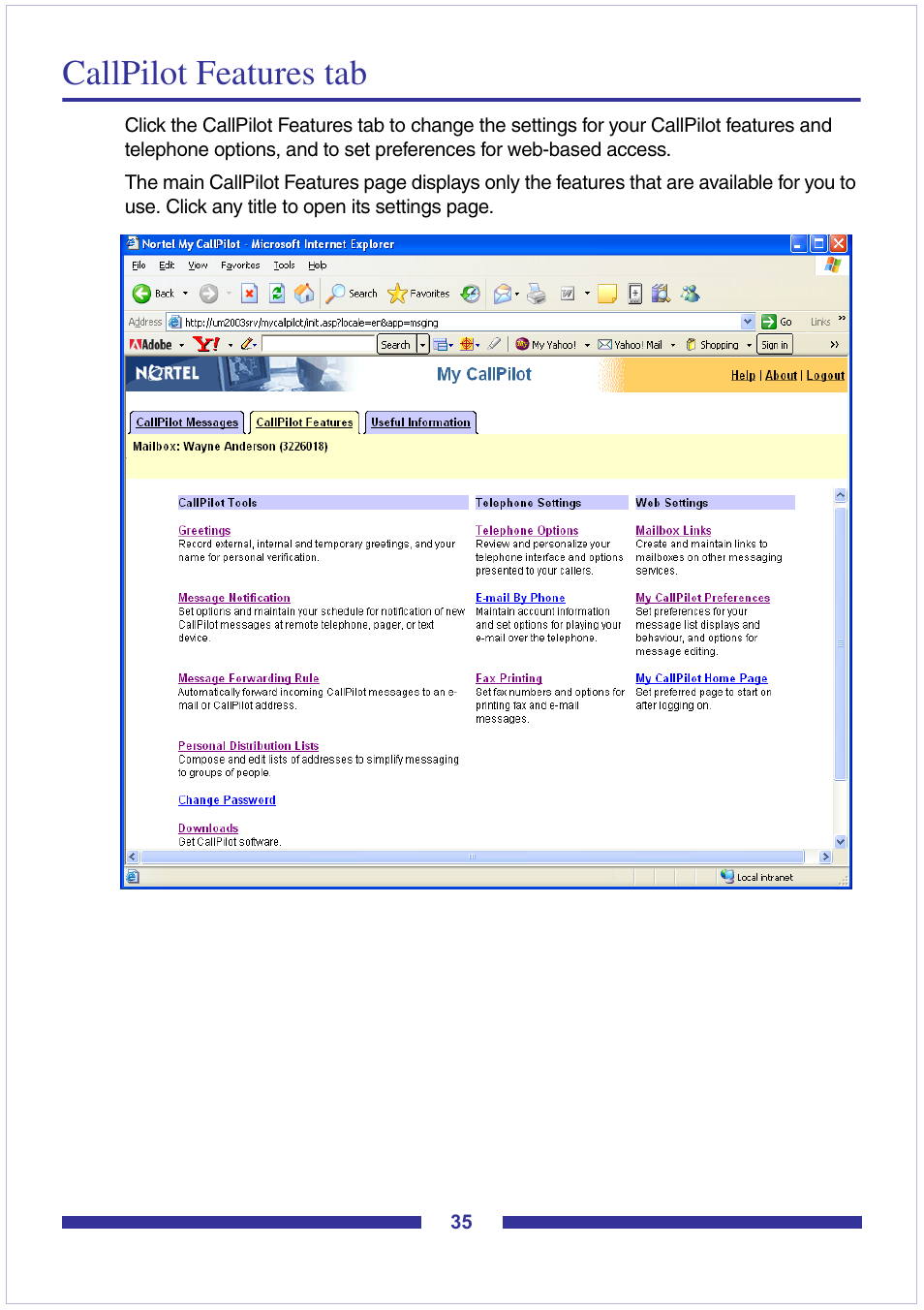Expand the Yahoo! Mail dropdown arrow
This screenshot has width=924, height=1310.
[x=673, y=345]
